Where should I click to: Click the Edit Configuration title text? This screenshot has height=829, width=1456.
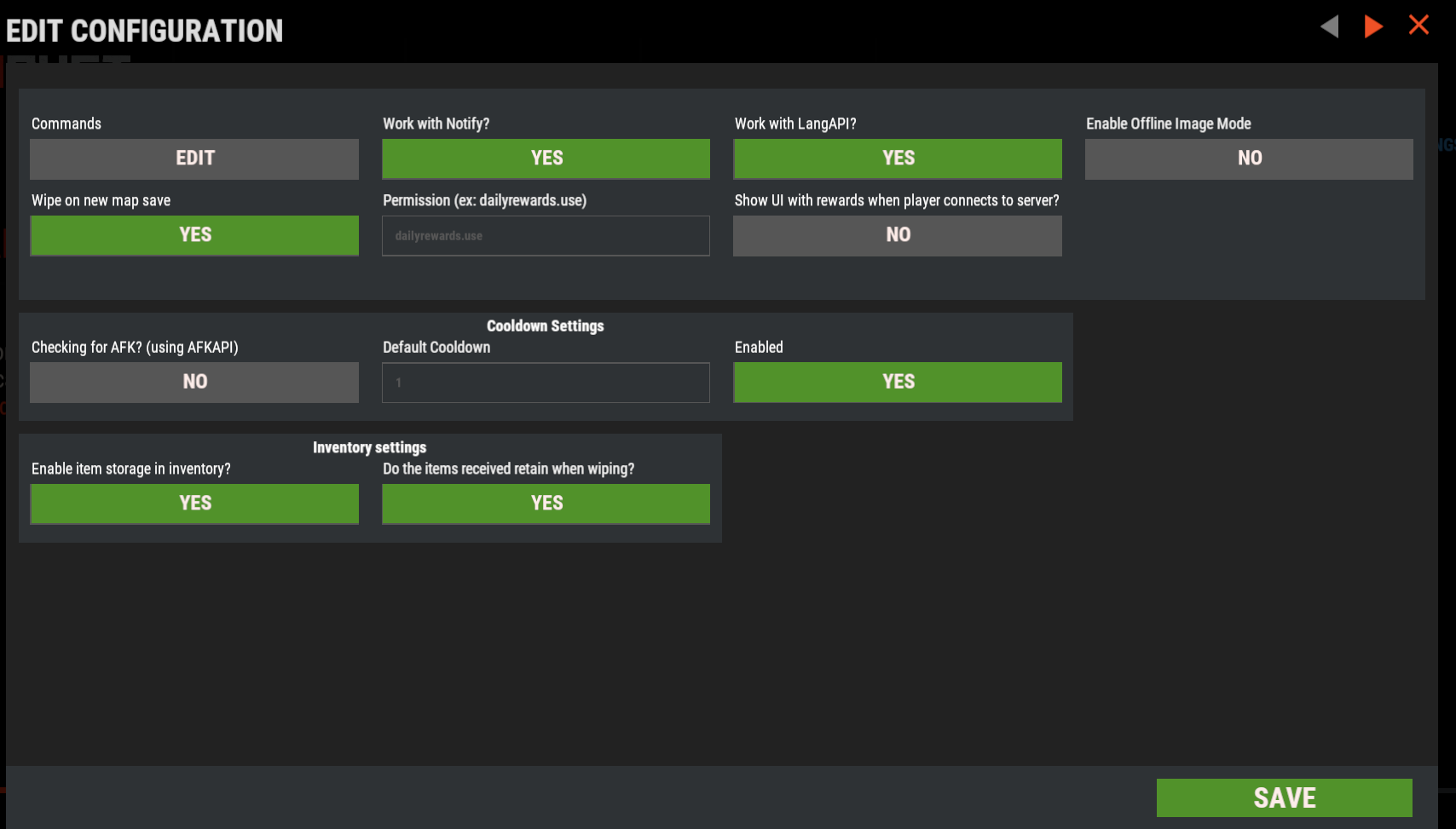pos(145,32)
